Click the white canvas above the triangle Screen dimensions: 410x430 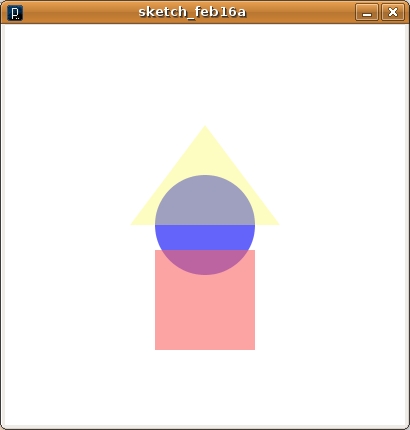click(x=205, y=73)
